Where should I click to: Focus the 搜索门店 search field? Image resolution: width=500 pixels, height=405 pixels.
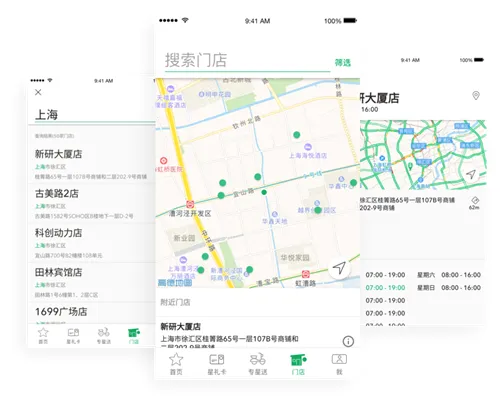point(247,61)
